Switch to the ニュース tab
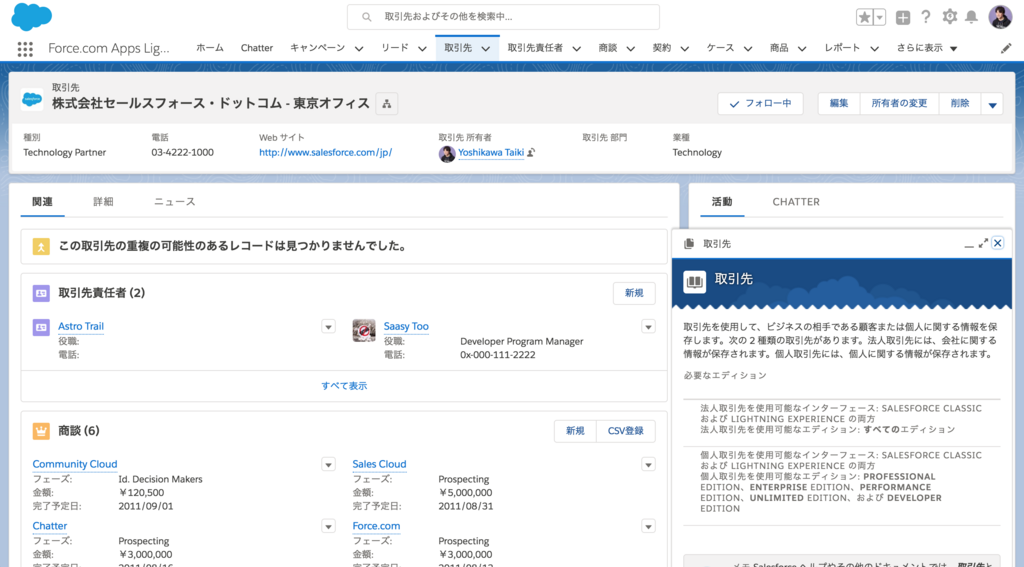This screenshot has height=567, width=1024. pyautogui.click(x=174, y=202)
